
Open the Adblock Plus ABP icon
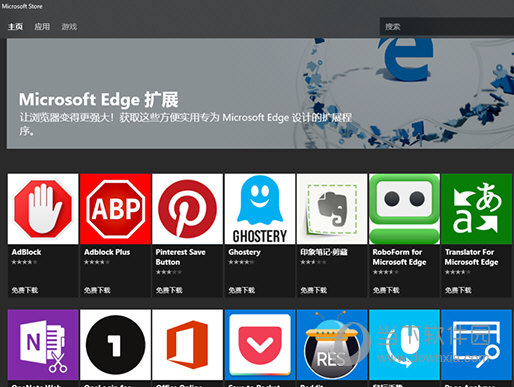pyautogui.click(x=115, y=209)
